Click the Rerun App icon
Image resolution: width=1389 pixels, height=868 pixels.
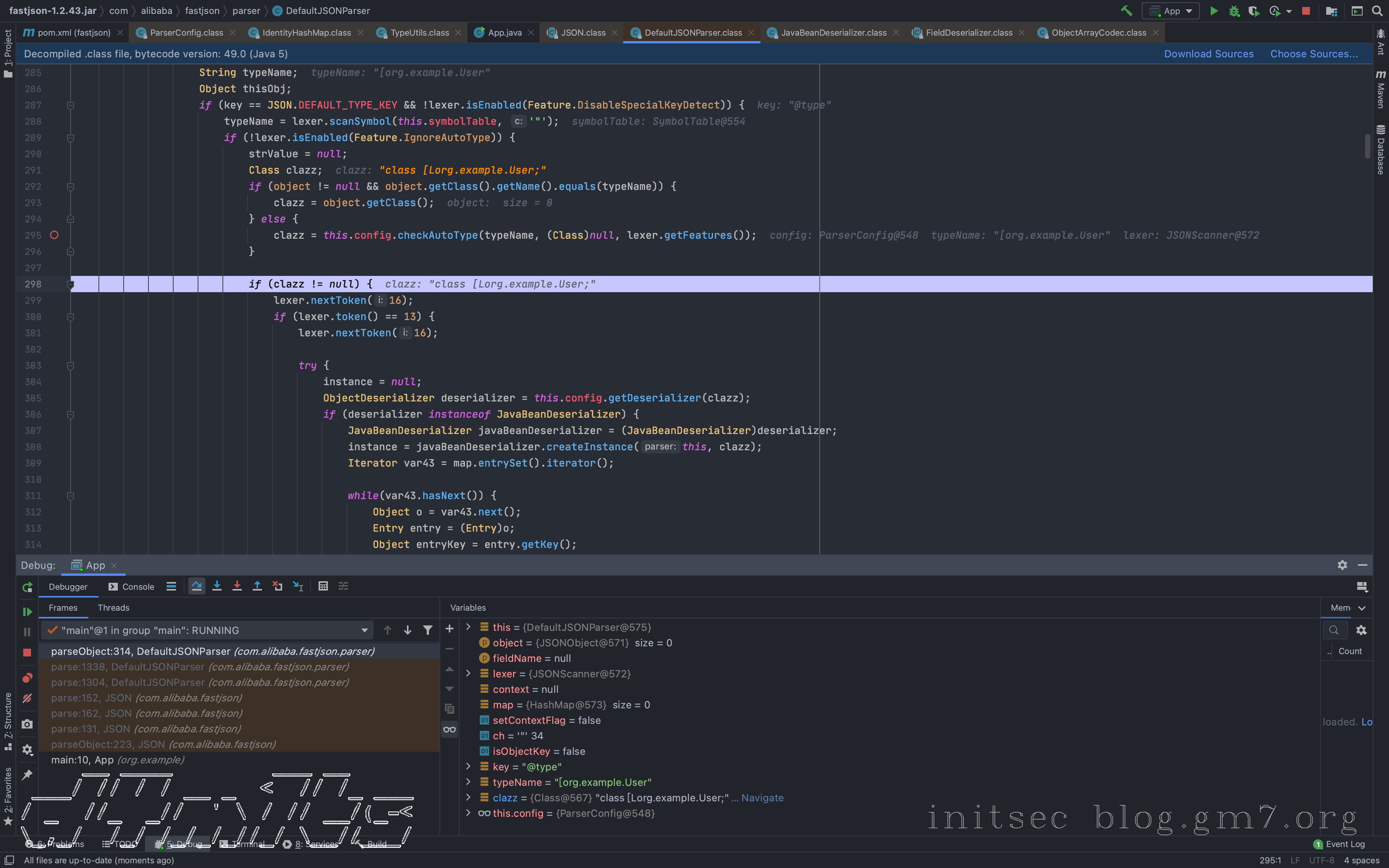(27, 587)
